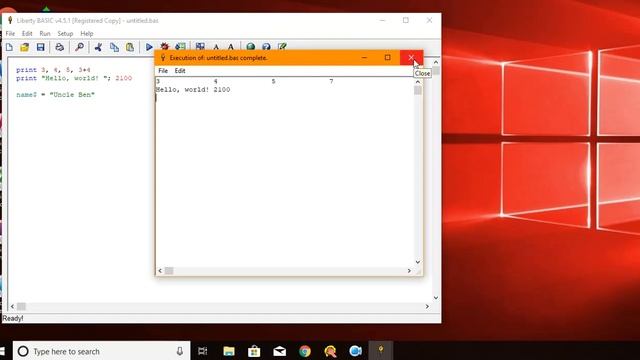Screen dimensions: 640x360
Task: Click the code editor's scroll left arrow
Action: tap(12, 306)
